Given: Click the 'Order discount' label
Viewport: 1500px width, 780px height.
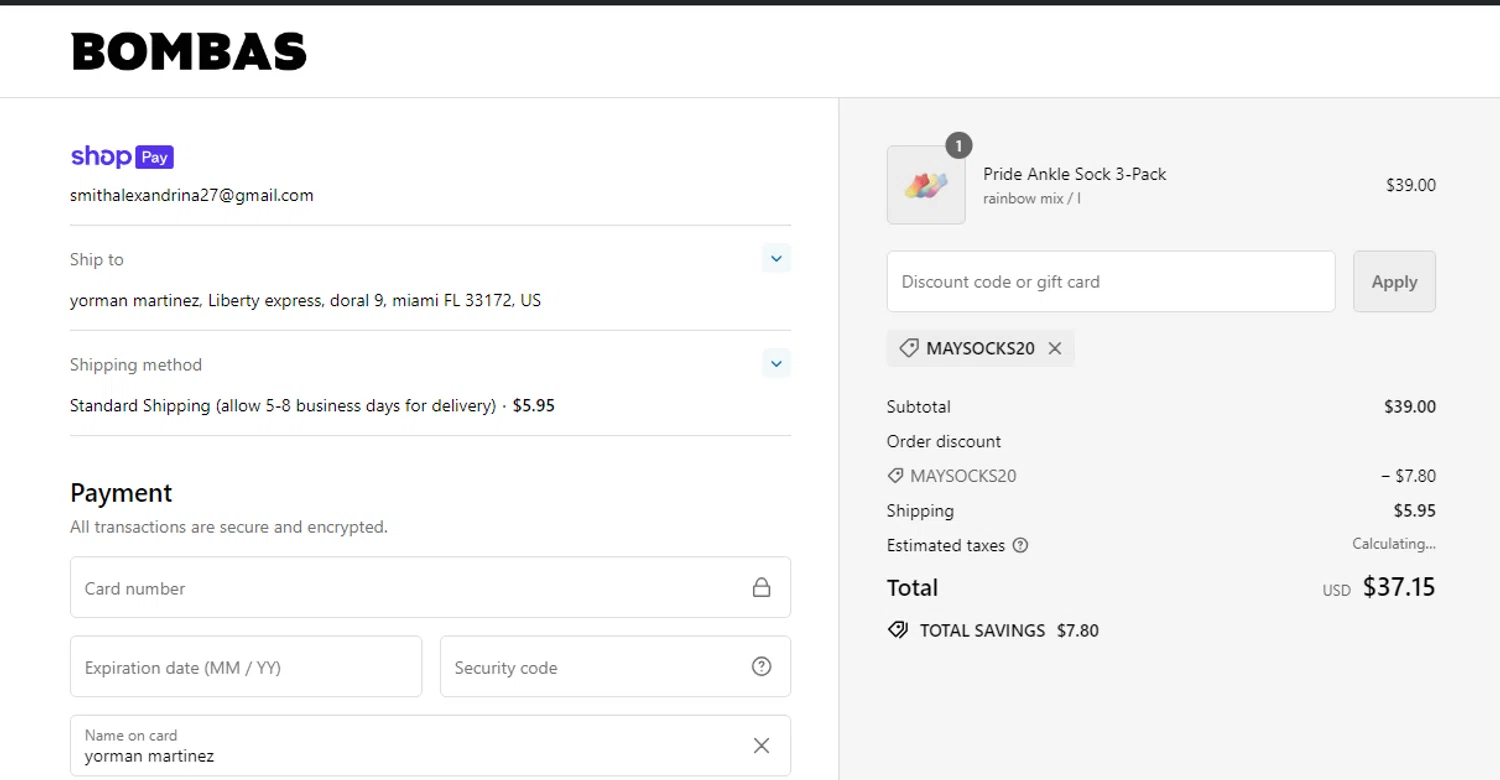Looking at the screenshot, I should click(944, 441).
